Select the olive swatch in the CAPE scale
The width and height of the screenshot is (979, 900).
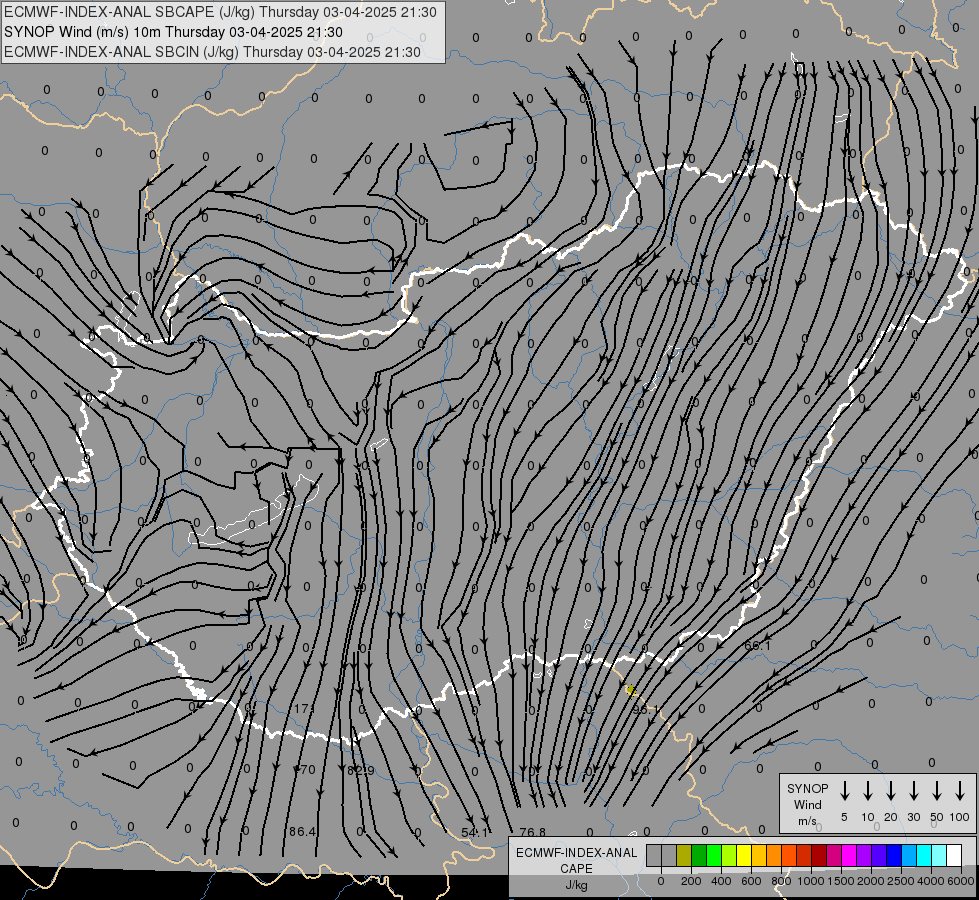(x=684, y=855)
